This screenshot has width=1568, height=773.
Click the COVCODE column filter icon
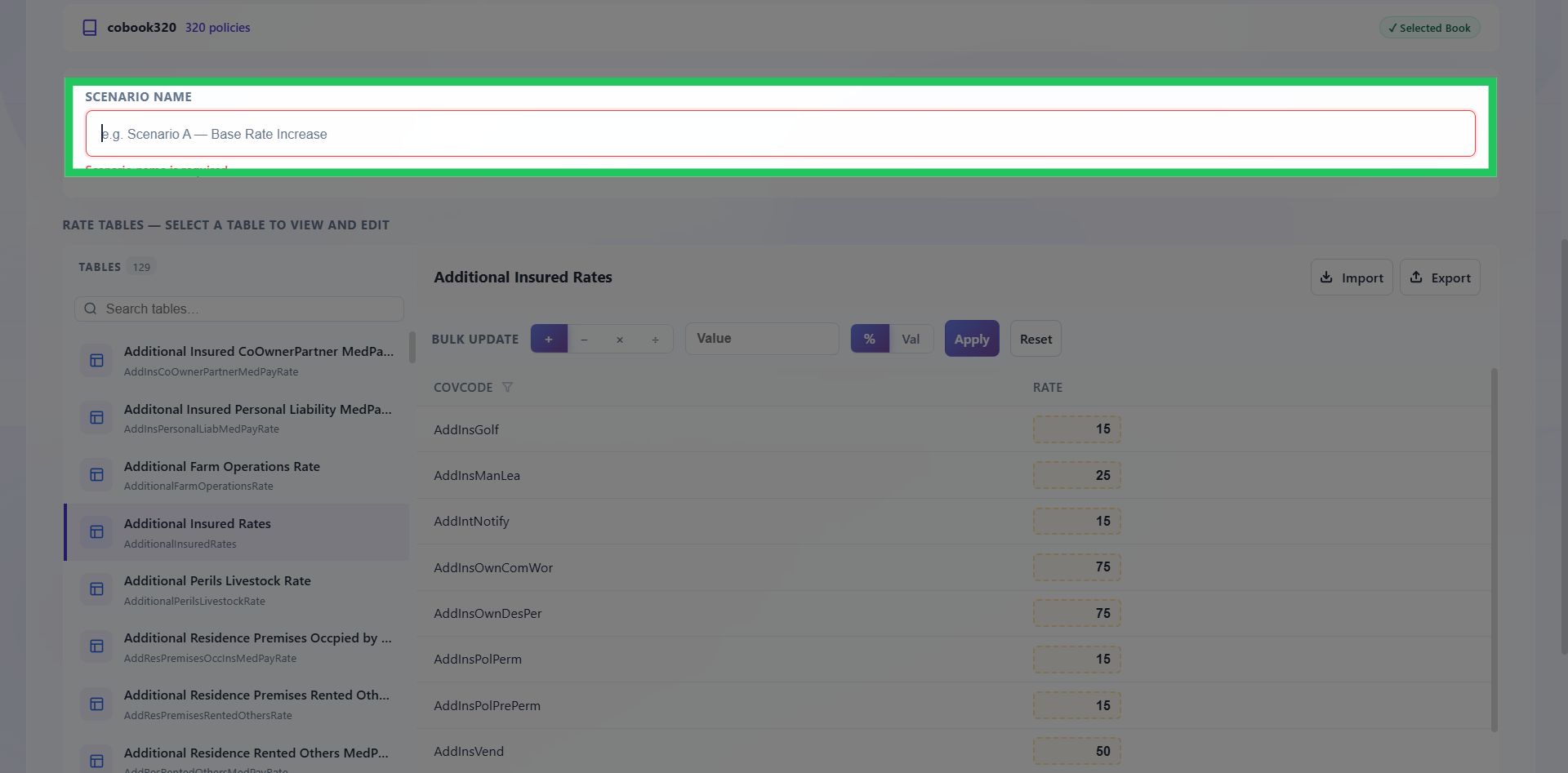click(x=507, y=387)
